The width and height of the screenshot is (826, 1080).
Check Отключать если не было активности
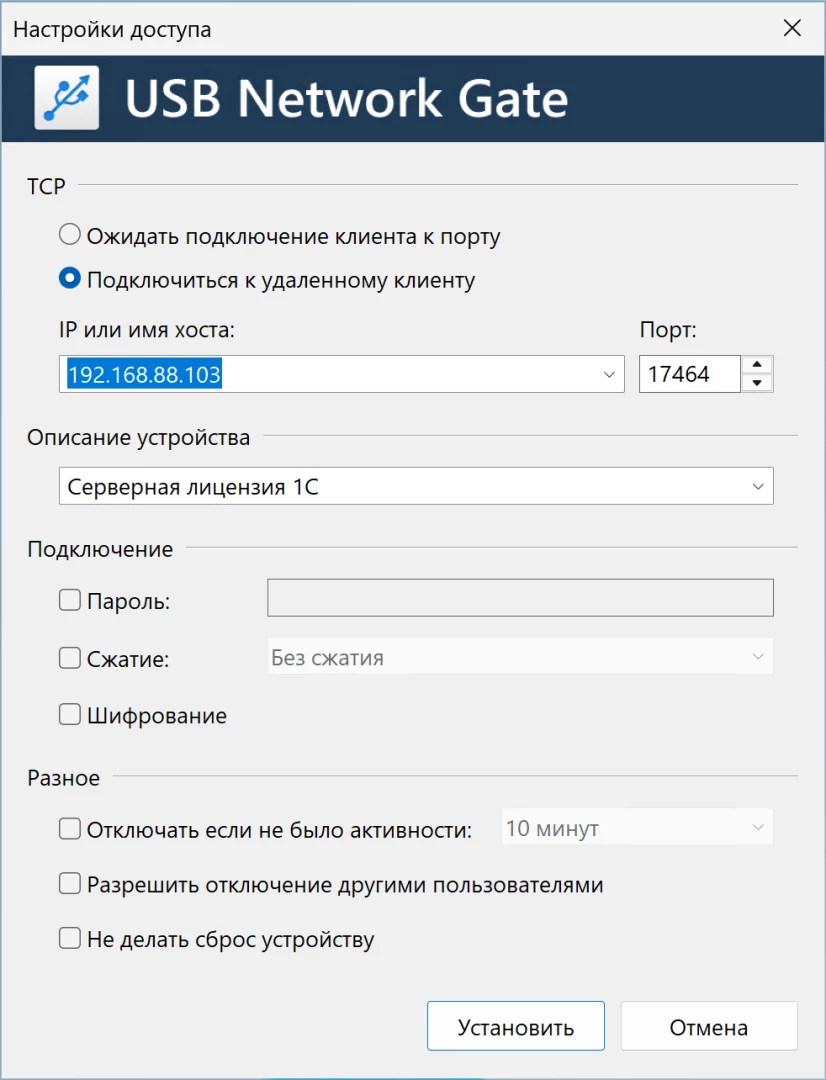coord(70,829)
